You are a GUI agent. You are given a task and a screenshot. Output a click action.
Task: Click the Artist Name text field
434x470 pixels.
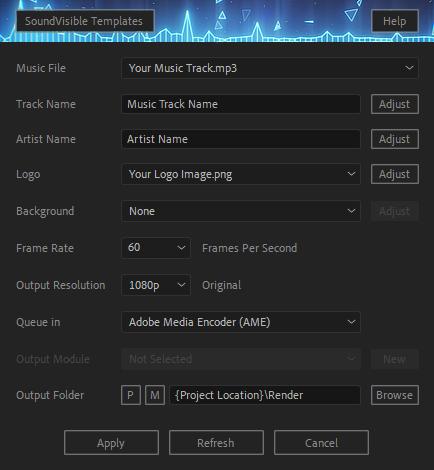coord(241,139)
